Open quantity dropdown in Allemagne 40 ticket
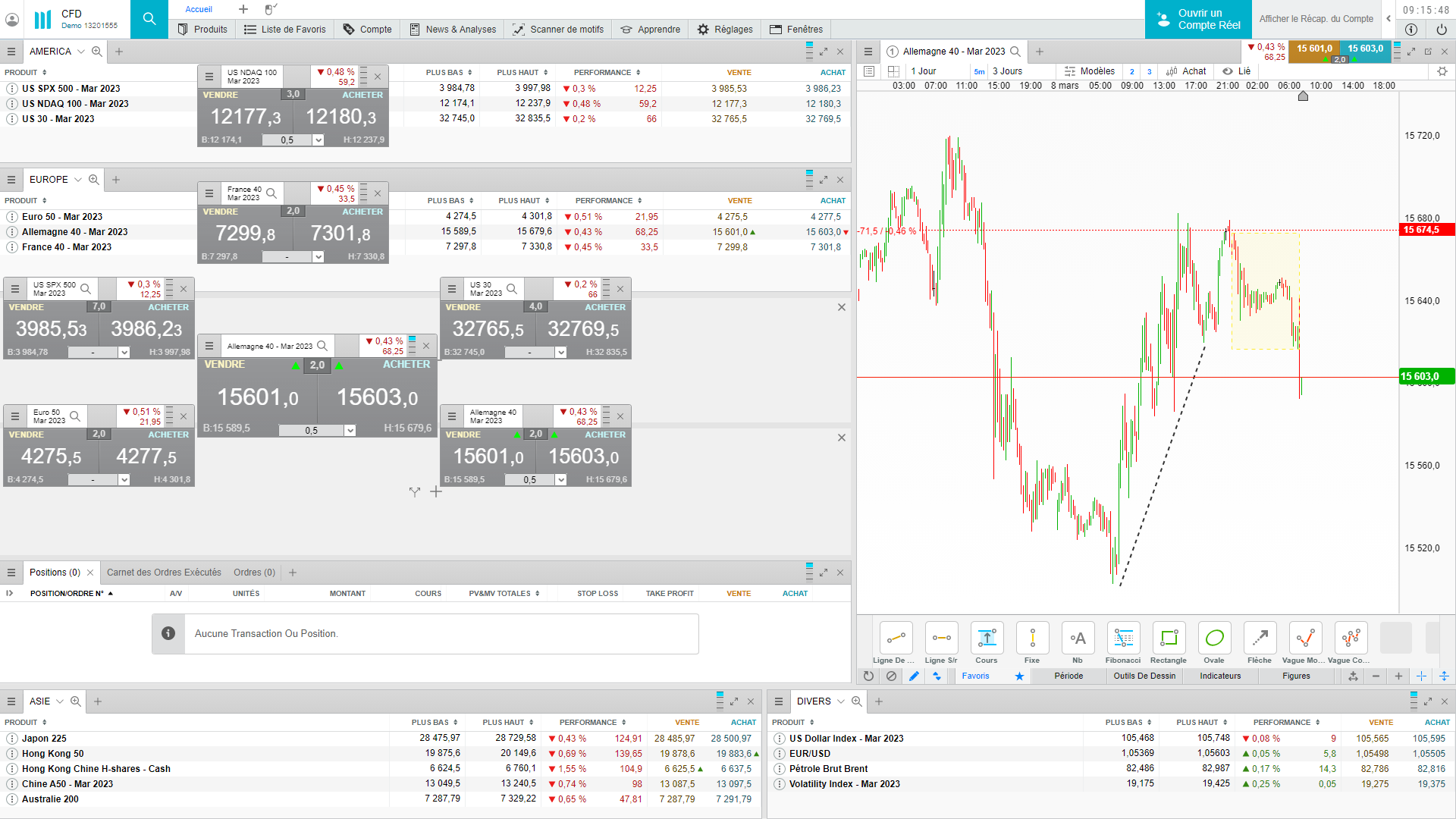1456x819 pixels. pos(350,431)
